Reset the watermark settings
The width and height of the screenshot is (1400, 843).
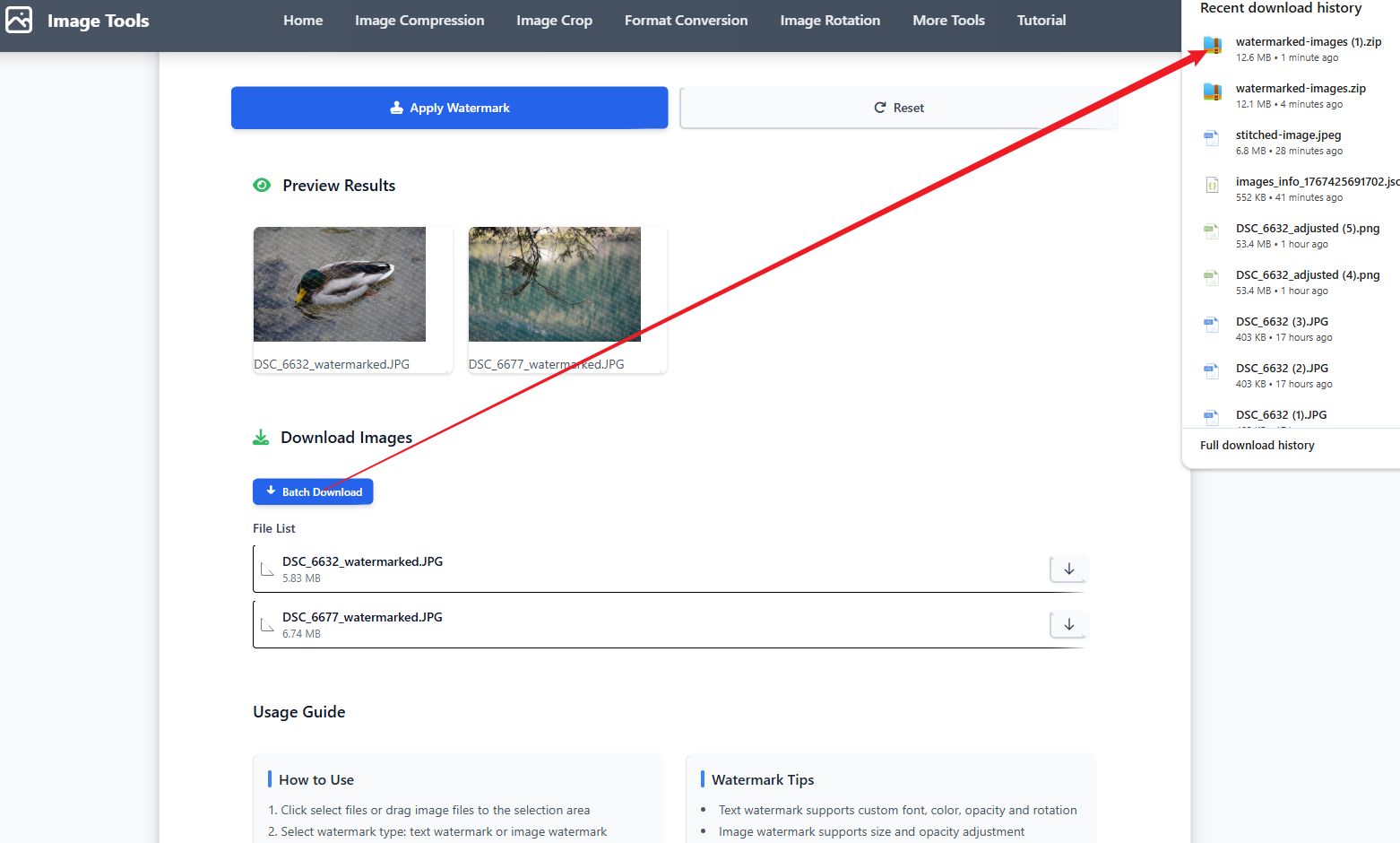pyautogui.click(x=899, y=108)
